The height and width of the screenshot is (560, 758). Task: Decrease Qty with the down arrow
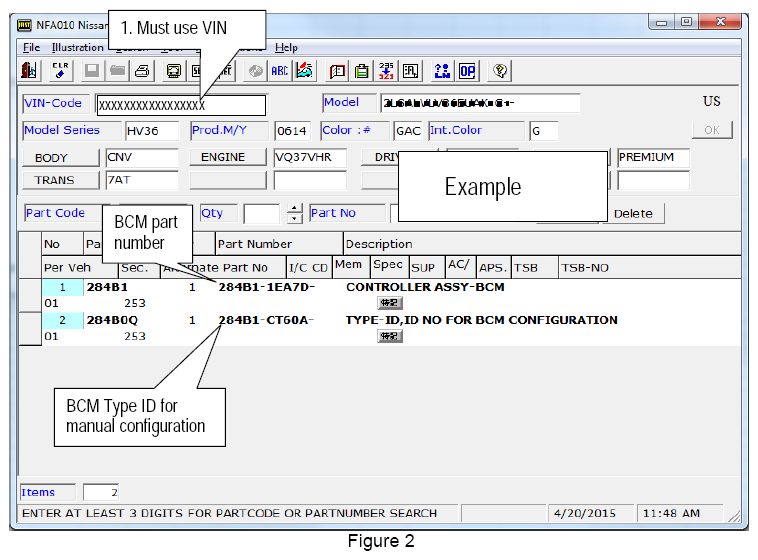pyautogui.click(x=294, y=219)
